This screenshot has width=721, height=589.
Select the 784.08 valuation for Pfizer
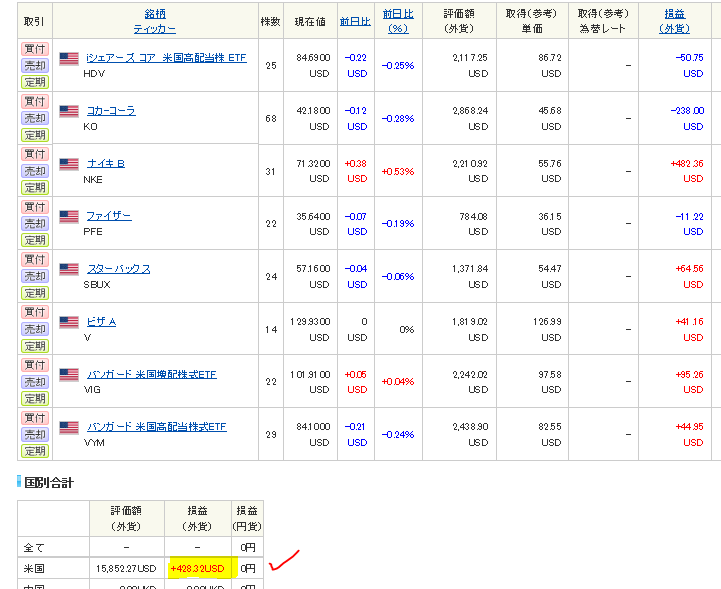(x=473, y=216)
